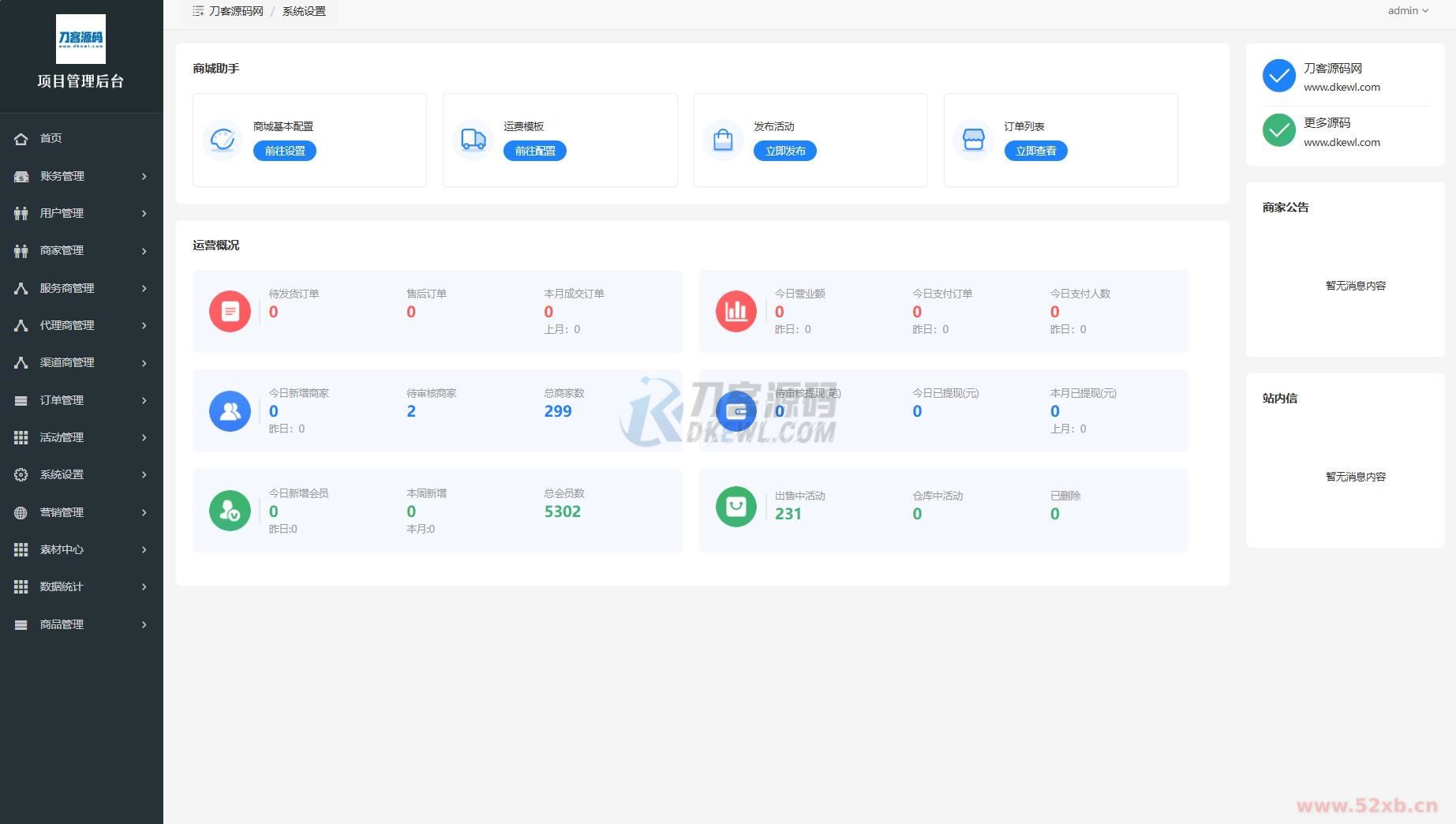Click the 刀客源码 logo image in sidebar
Screen dimensions: 1456x824
point(80,39)
